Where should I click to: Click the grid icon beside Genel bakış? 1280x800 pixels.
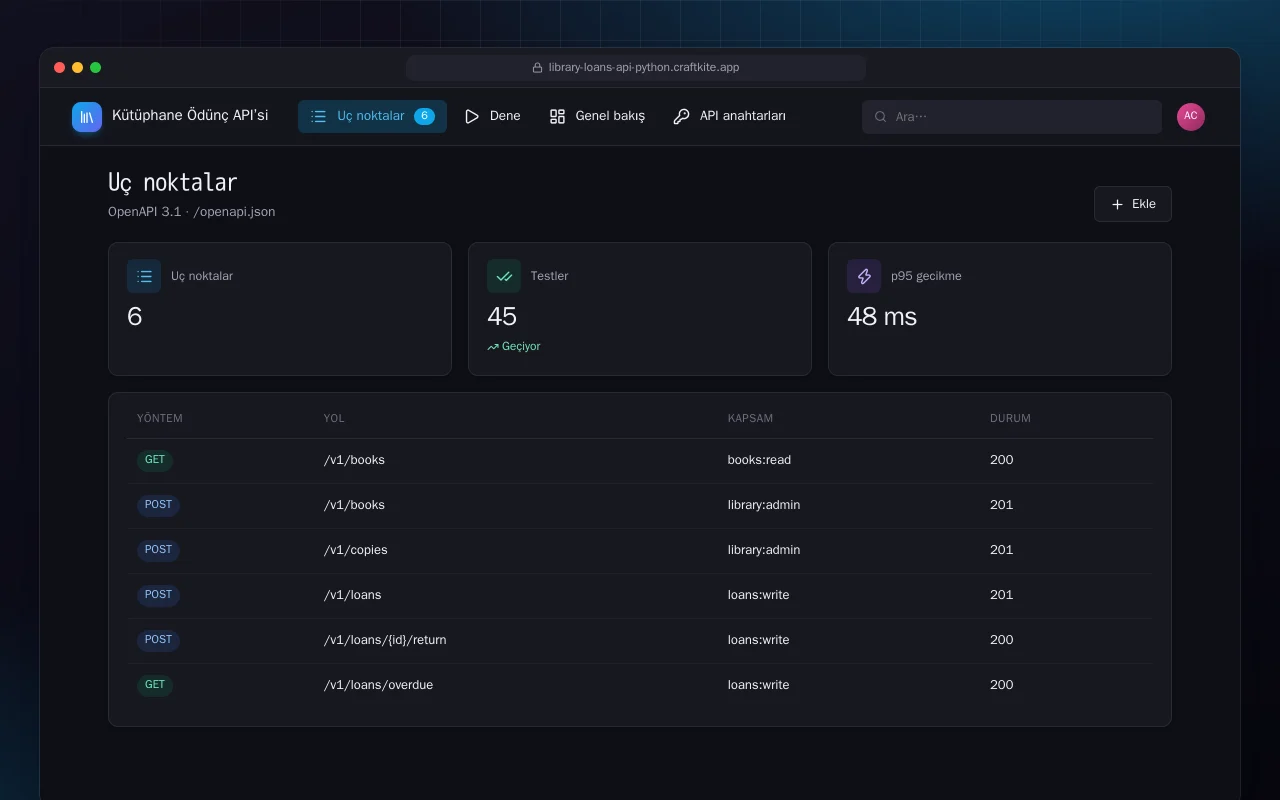(558, 116)
